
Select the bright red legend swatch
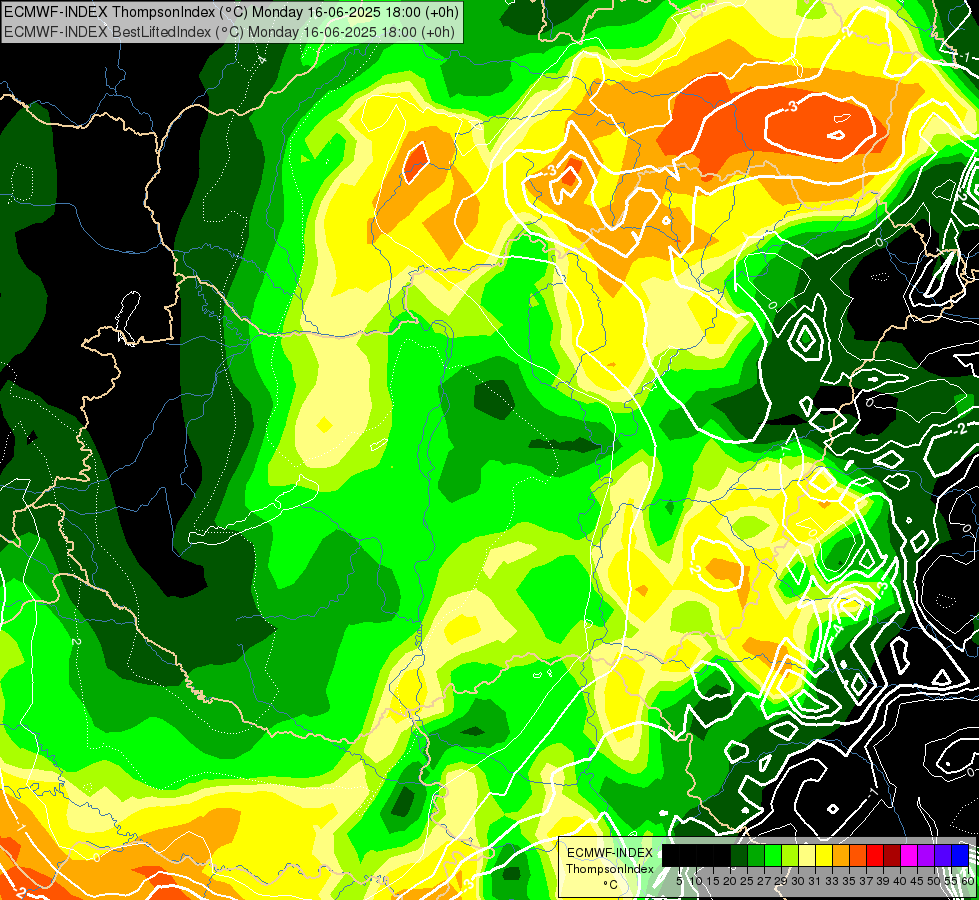click(874, 855)
